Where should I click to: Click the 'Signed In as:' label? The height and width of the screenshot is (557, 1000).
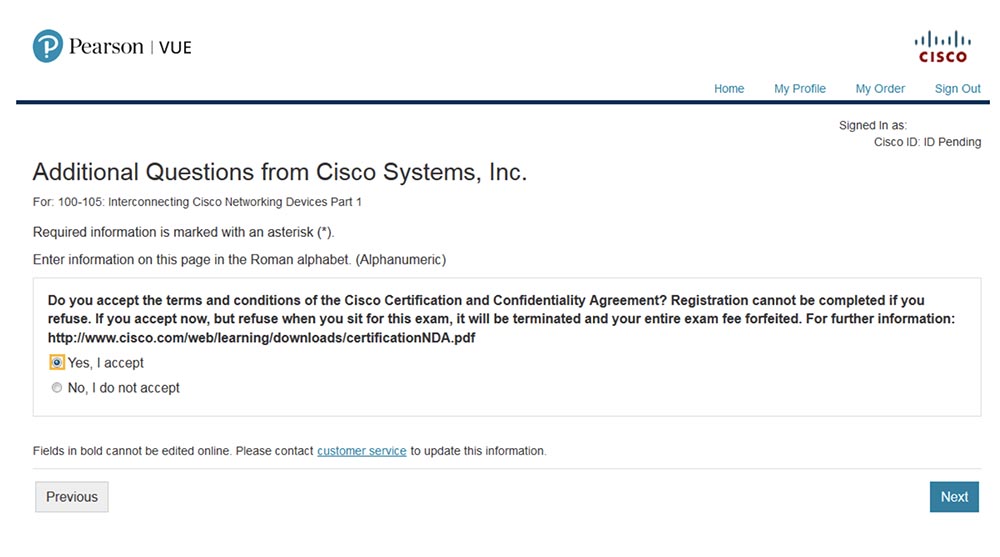[x=872, y=125]
